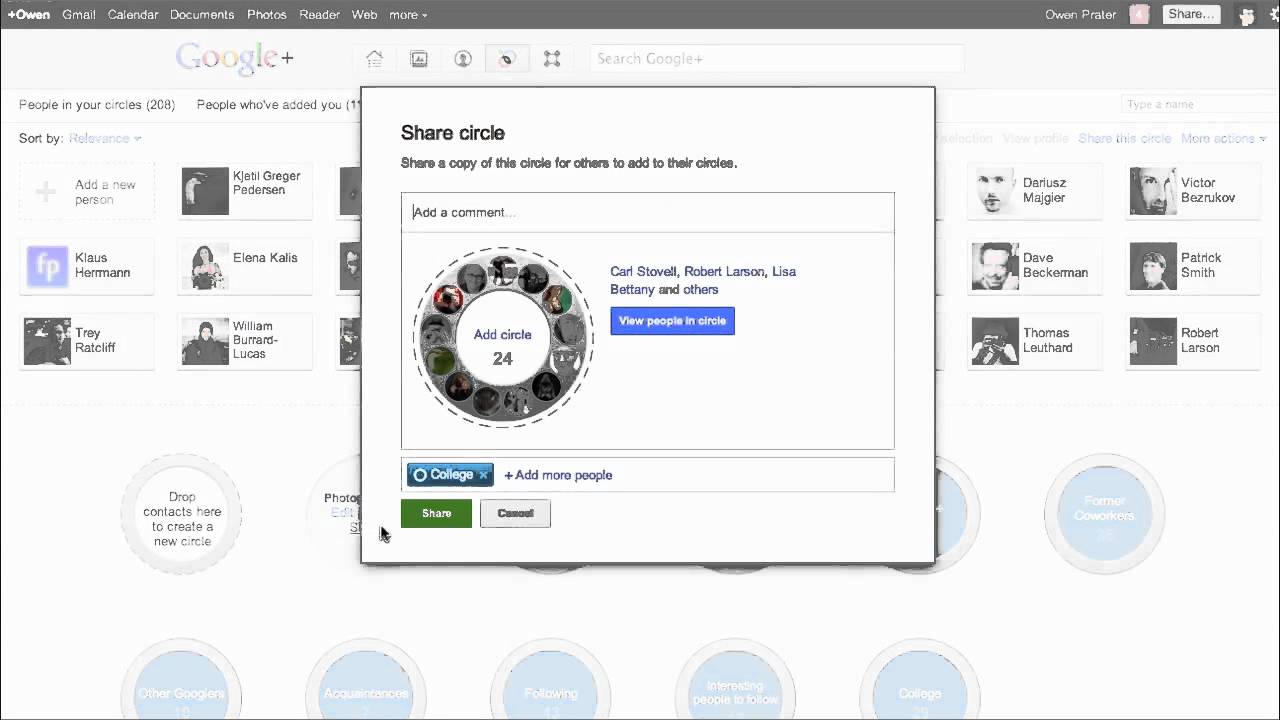The height and width of the screenshot is (720, 1280).
Task: Click the Share… button in top bar
Action: pyautogui.click(x=1191, y=14)
